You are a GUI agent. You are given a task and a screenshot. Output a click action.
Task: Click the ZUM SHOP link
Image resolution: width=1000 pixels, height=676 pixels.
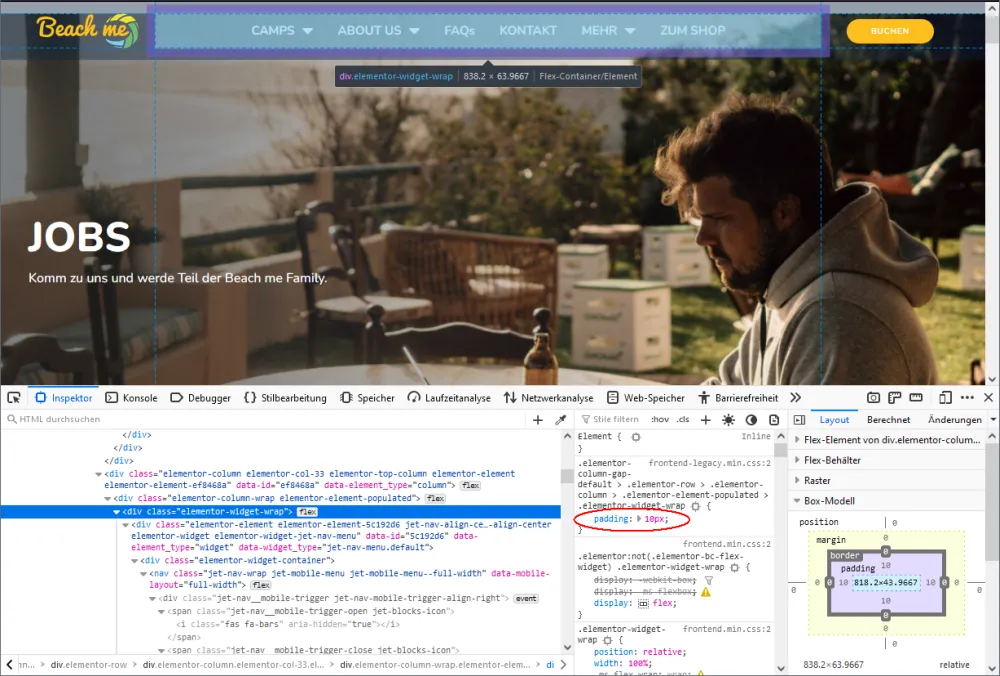coord(693,30)
